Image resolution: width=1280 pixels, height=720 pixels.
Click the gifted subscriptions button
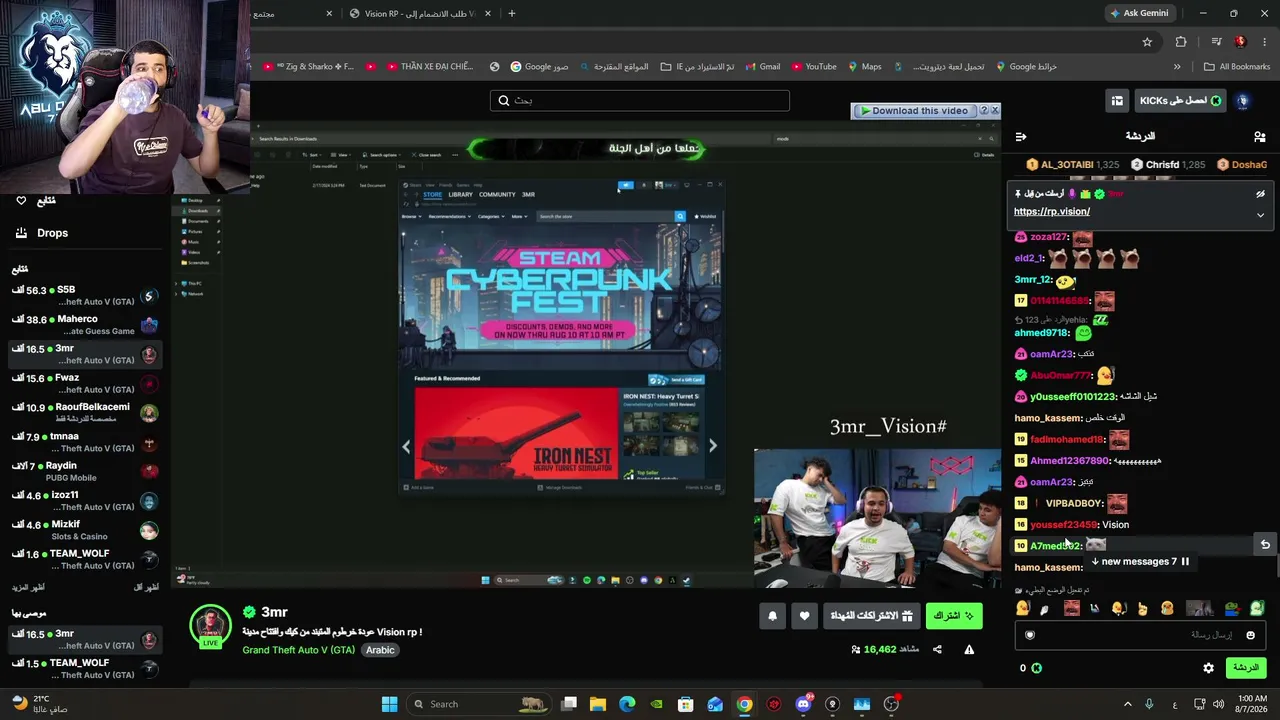tap(872, 616)
